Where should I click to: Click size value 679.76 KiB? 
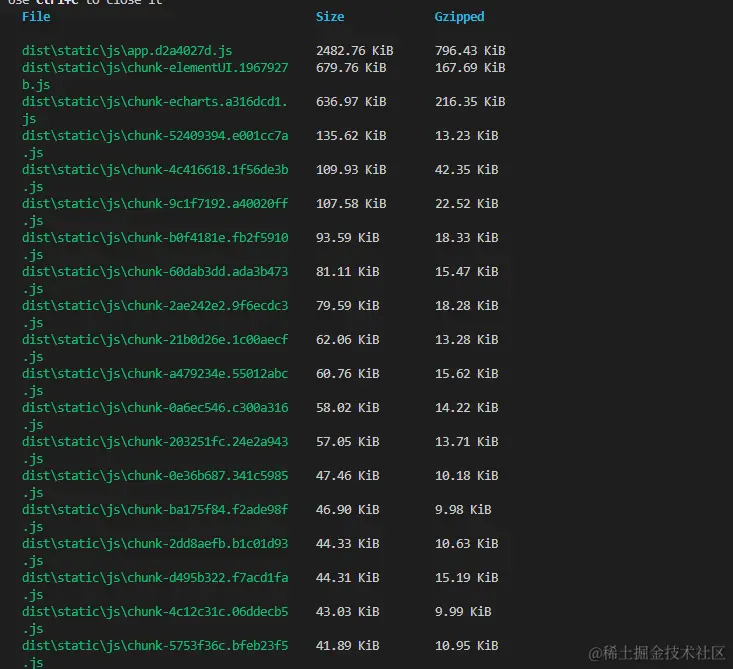[x=351, y=68]
